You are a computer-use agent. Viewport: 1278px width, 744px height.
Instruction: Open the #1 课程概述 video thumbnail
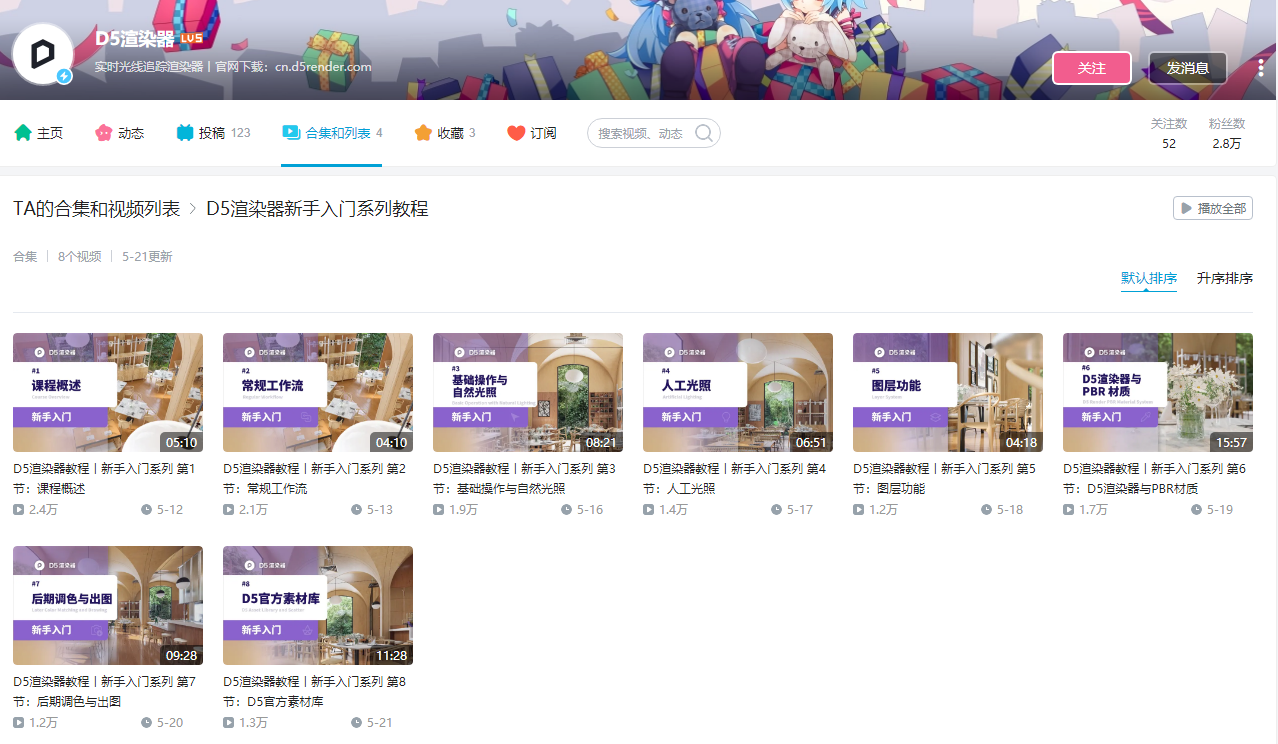(108, 393)
